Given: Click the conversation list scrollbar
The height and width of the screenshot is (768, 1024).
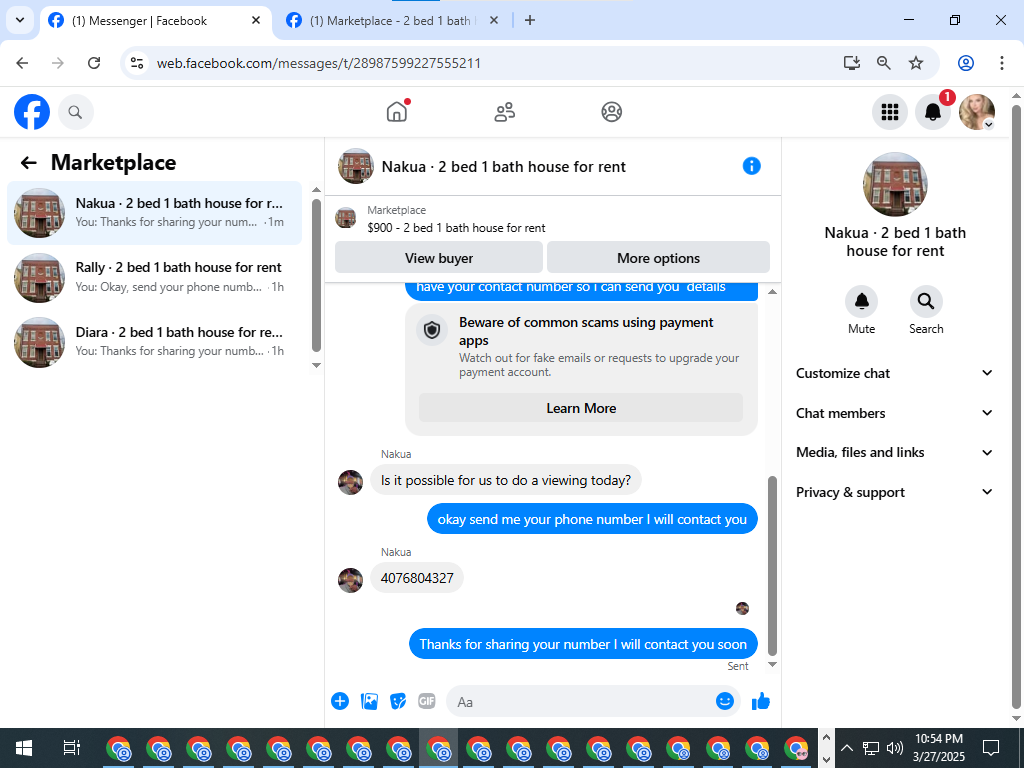Looking at the screenshot, I should [x=316, y=275].
